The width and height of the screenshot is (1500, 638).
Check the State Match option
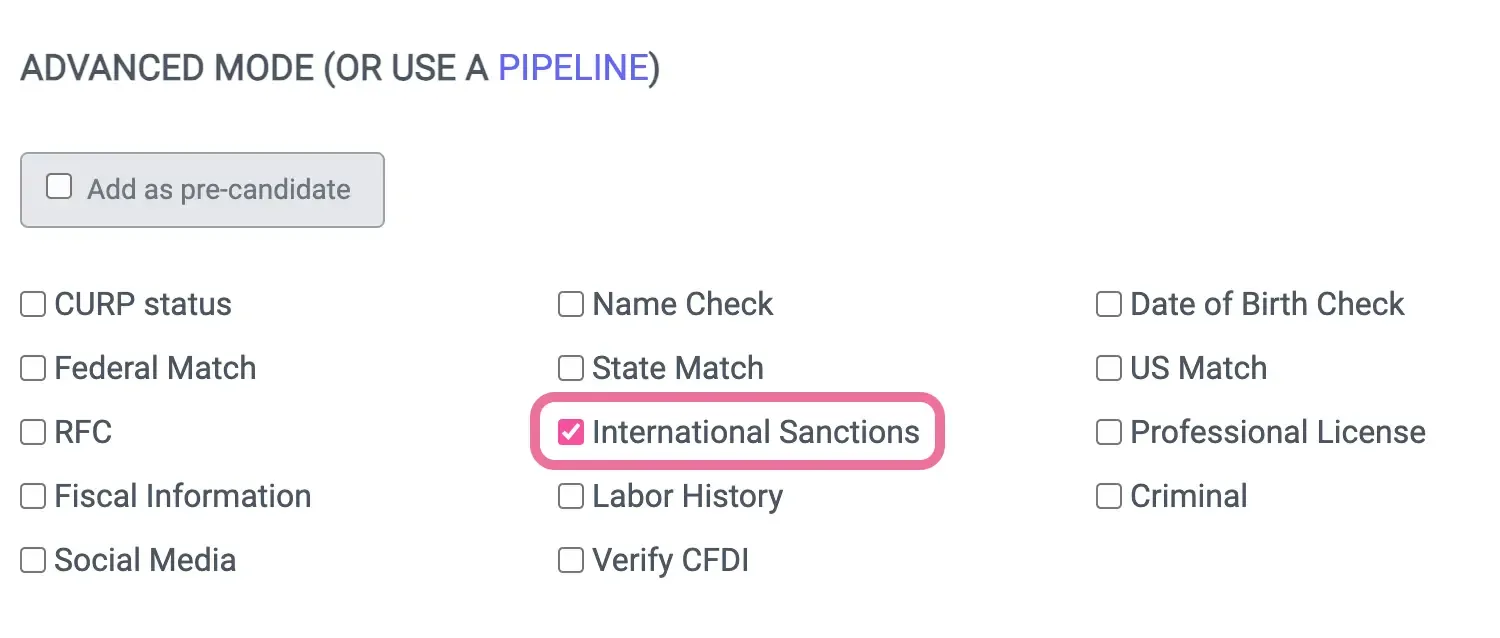click(570, 368)
